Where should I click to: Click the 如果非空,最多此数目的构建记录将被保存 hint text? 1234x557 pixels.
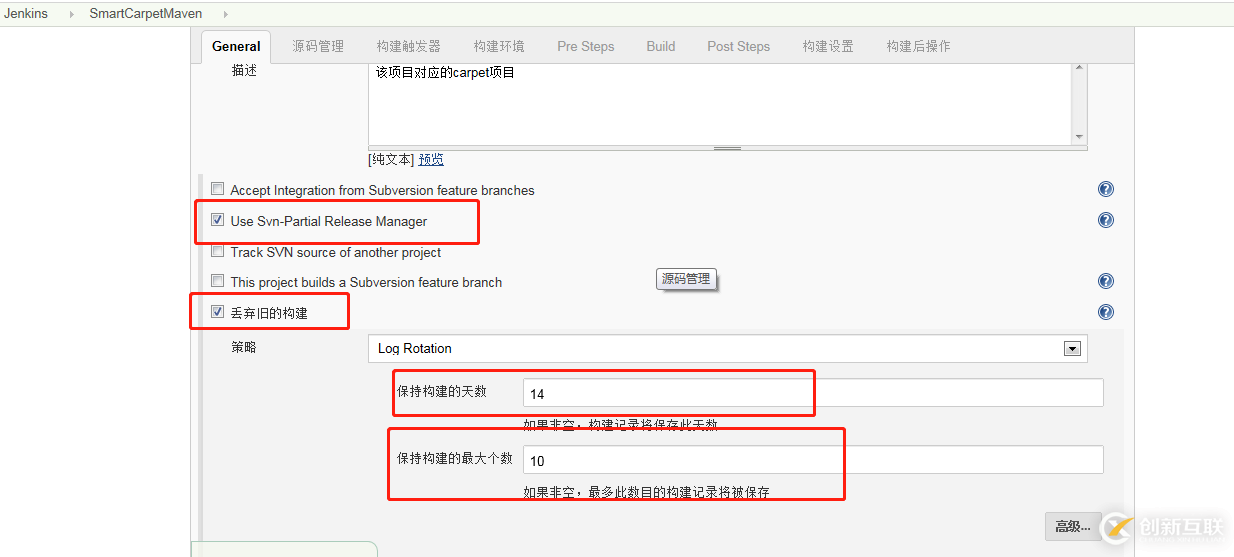[646, 492]
